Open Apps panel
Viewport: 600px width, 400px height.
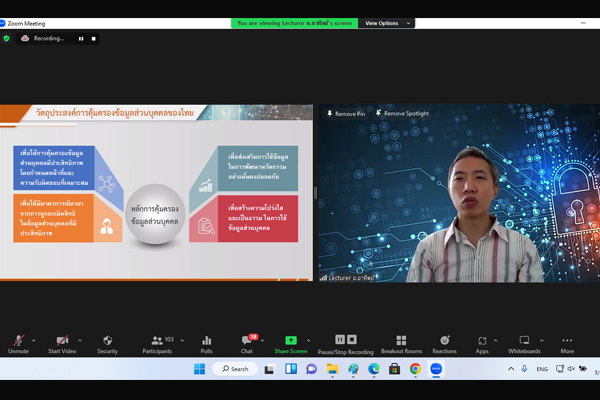(482, 344)
